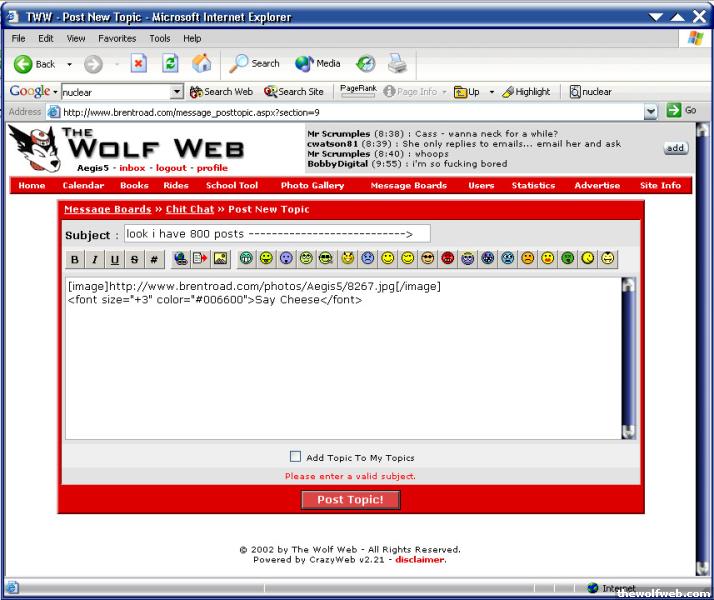Click the chat add button

coord(676,148)
